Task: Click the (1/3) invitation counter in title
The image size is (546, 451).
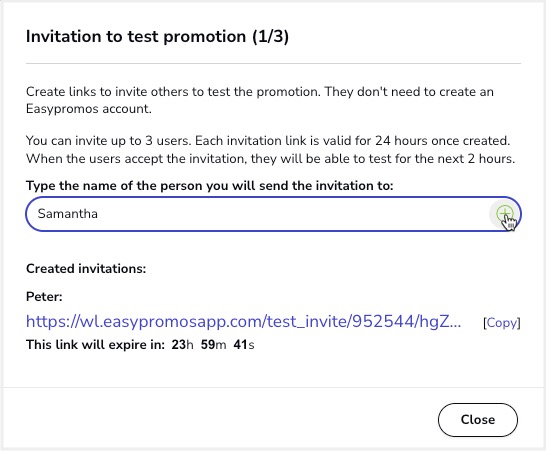Action: [x=271, y=37]
